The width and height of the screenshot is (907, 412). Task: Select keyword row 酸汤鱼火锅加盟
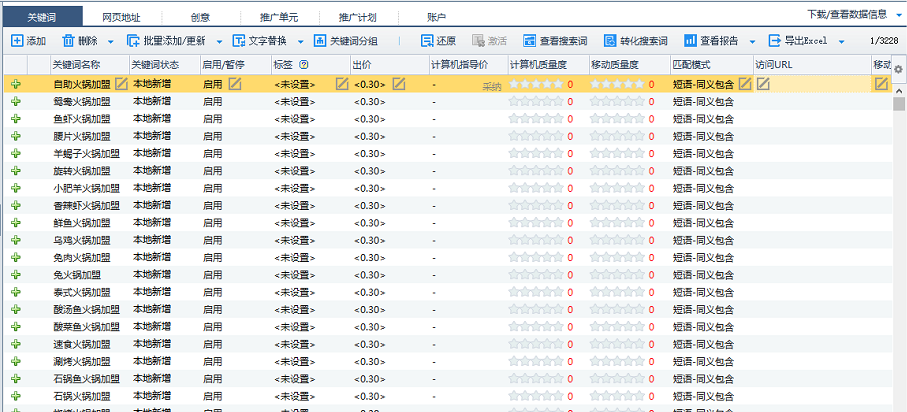(x=447, y=309)
